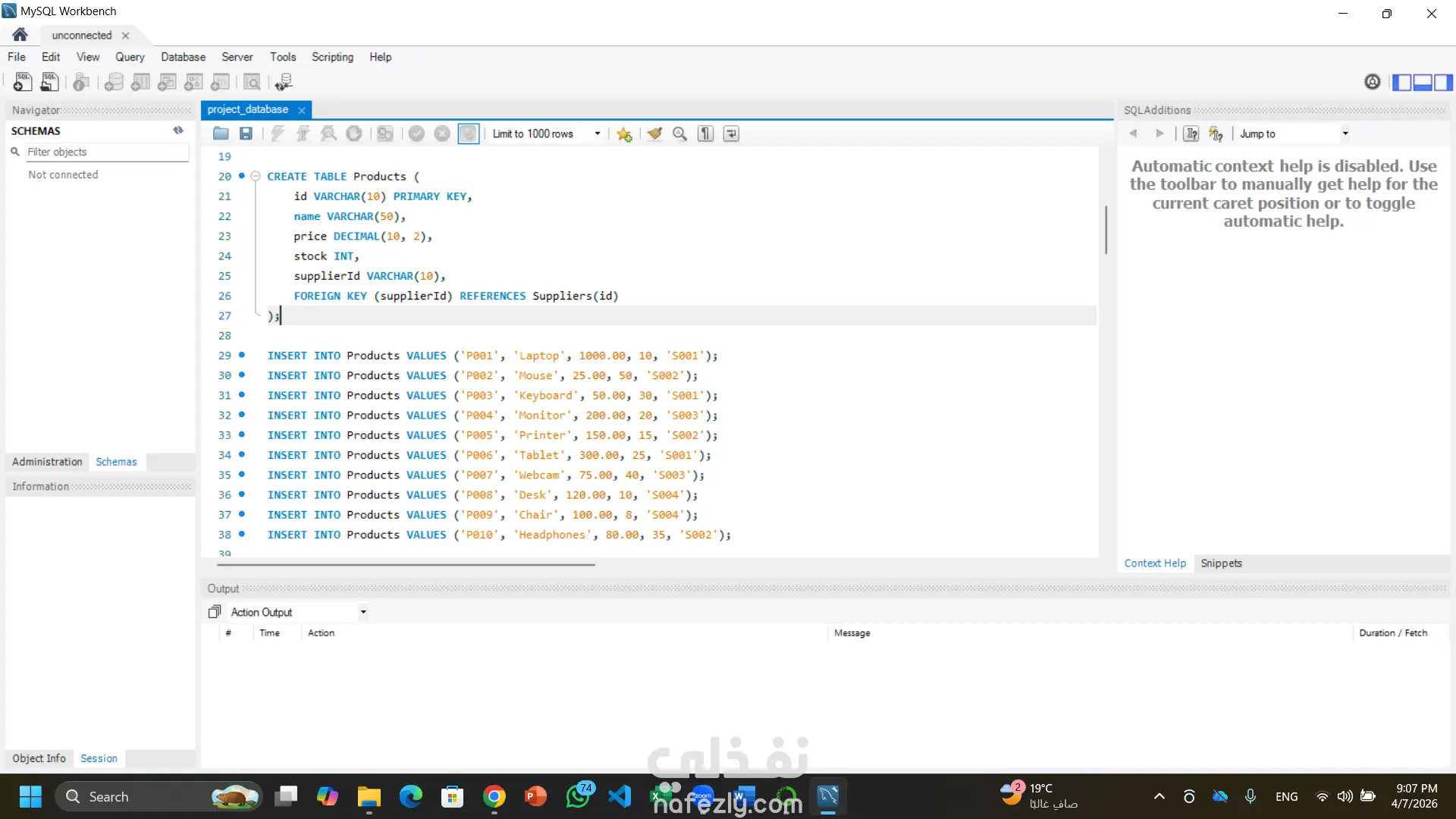
Task: Collapse the CREATE TABLE Products block
Action: click(x=256, y=176)
